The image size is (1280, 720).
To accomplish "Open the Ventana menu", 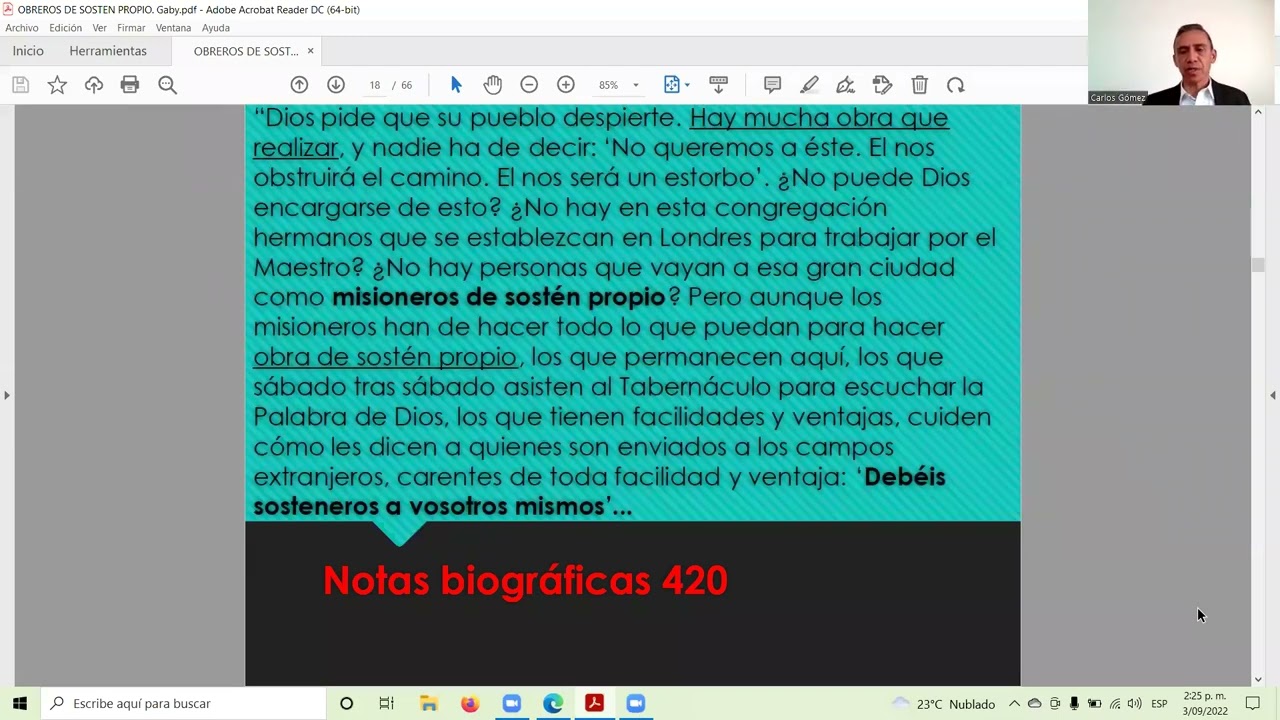I will coord(173,28).
